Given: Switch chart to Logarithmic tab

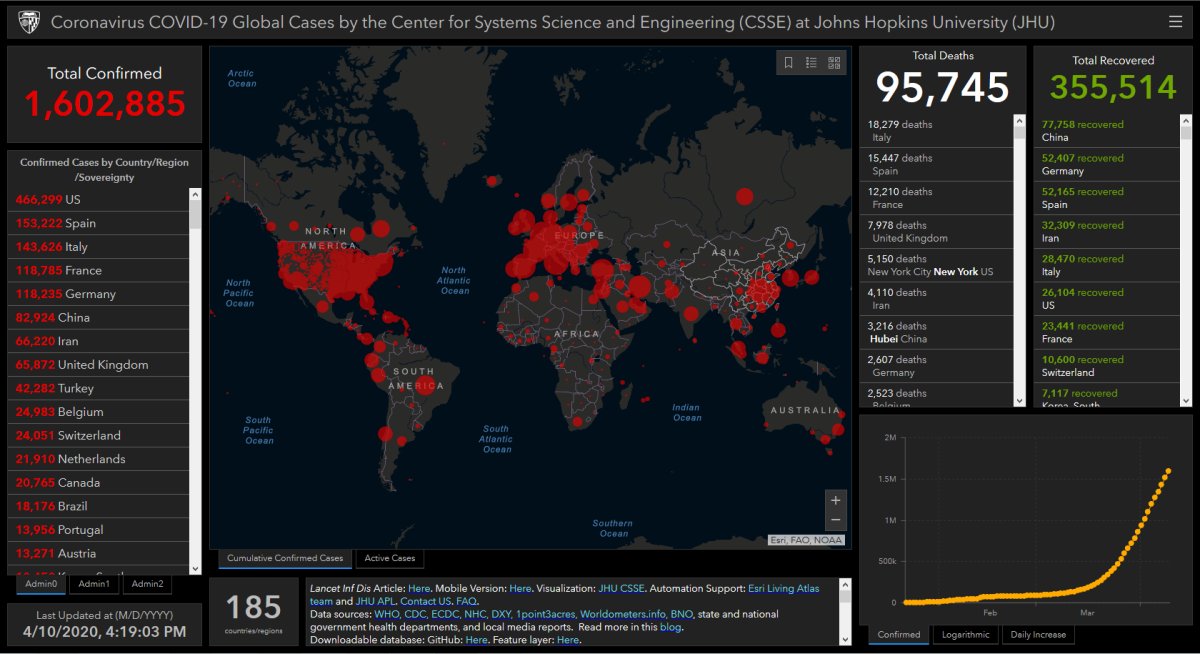Looking at the screenshot, I should (966, 634).
